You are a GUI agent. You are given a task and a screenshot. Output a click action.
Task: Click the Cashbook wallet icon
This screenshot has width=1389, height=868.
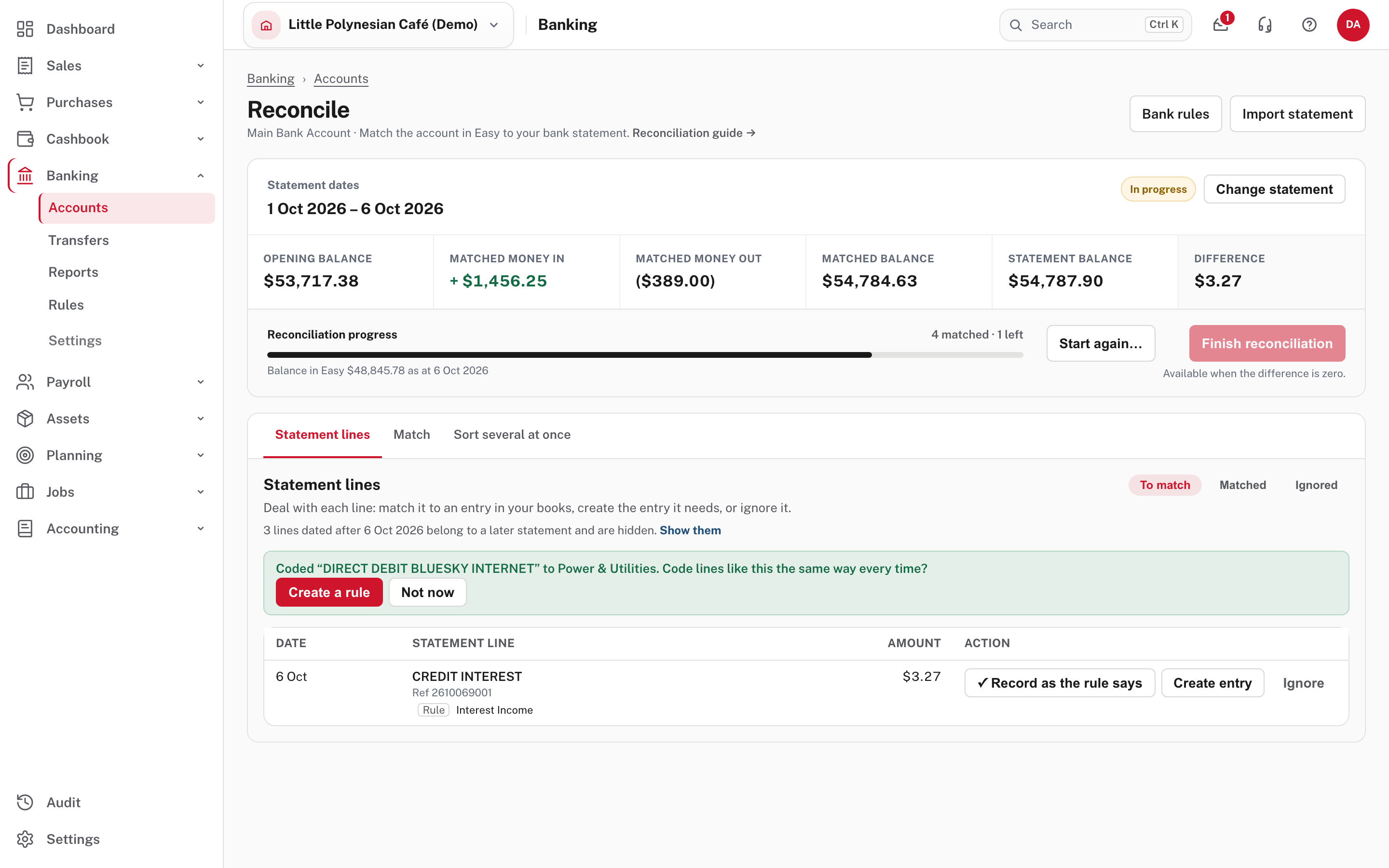point(25,139)
